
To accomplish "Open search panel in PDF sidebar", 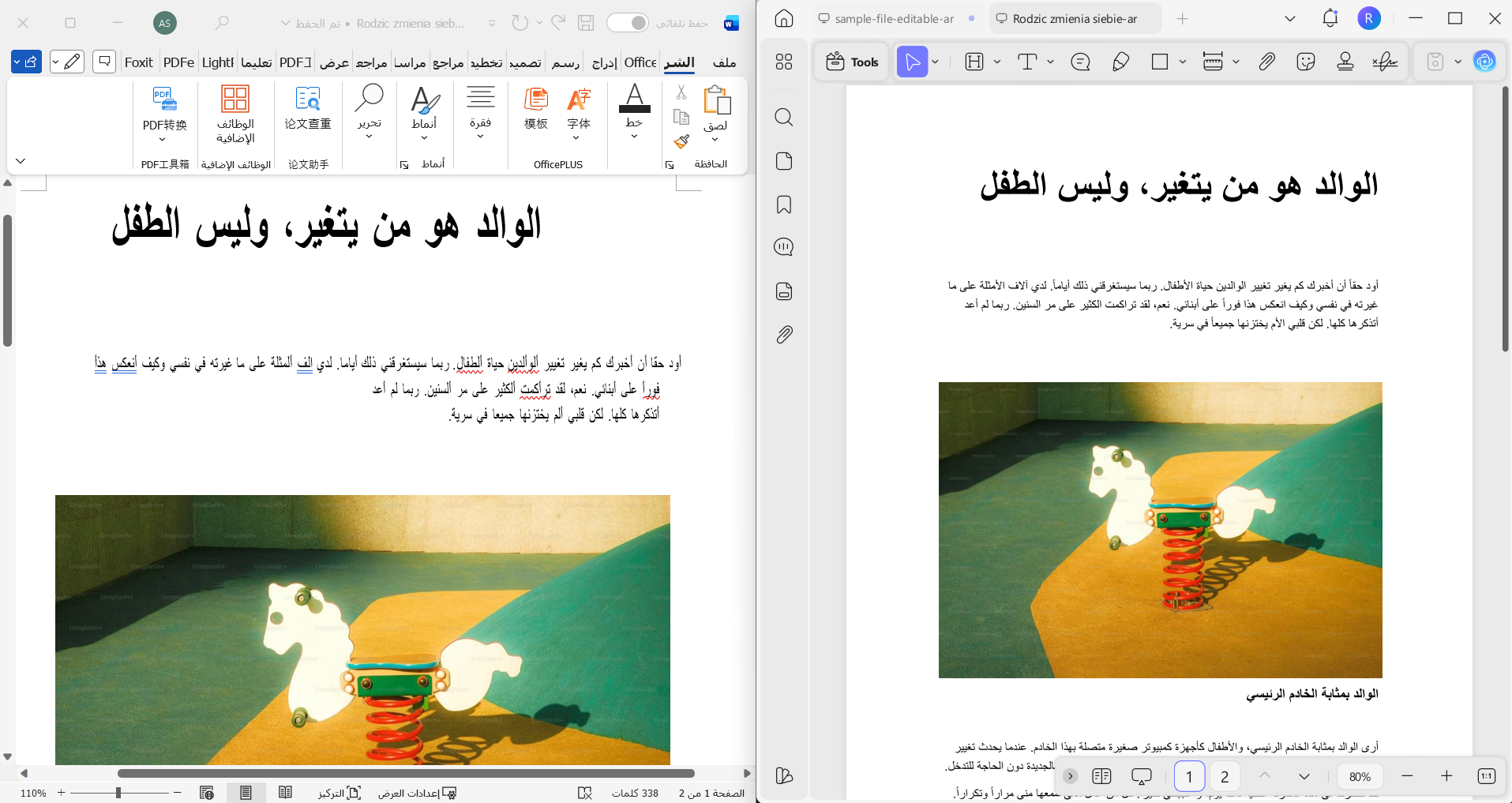I will click(784, 118).
